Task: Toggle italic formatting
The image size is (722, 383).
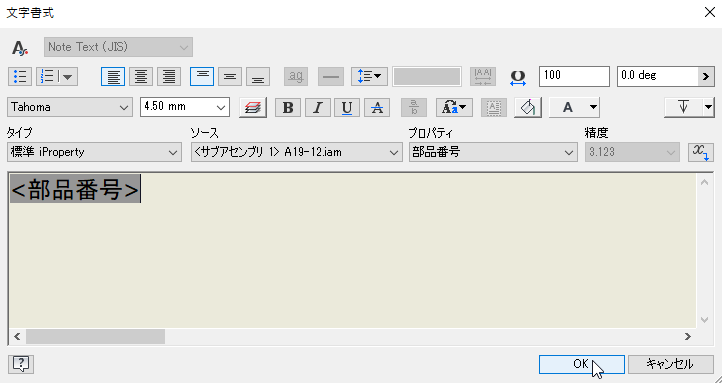Action: pyautogui.click(x=318, y=108)
